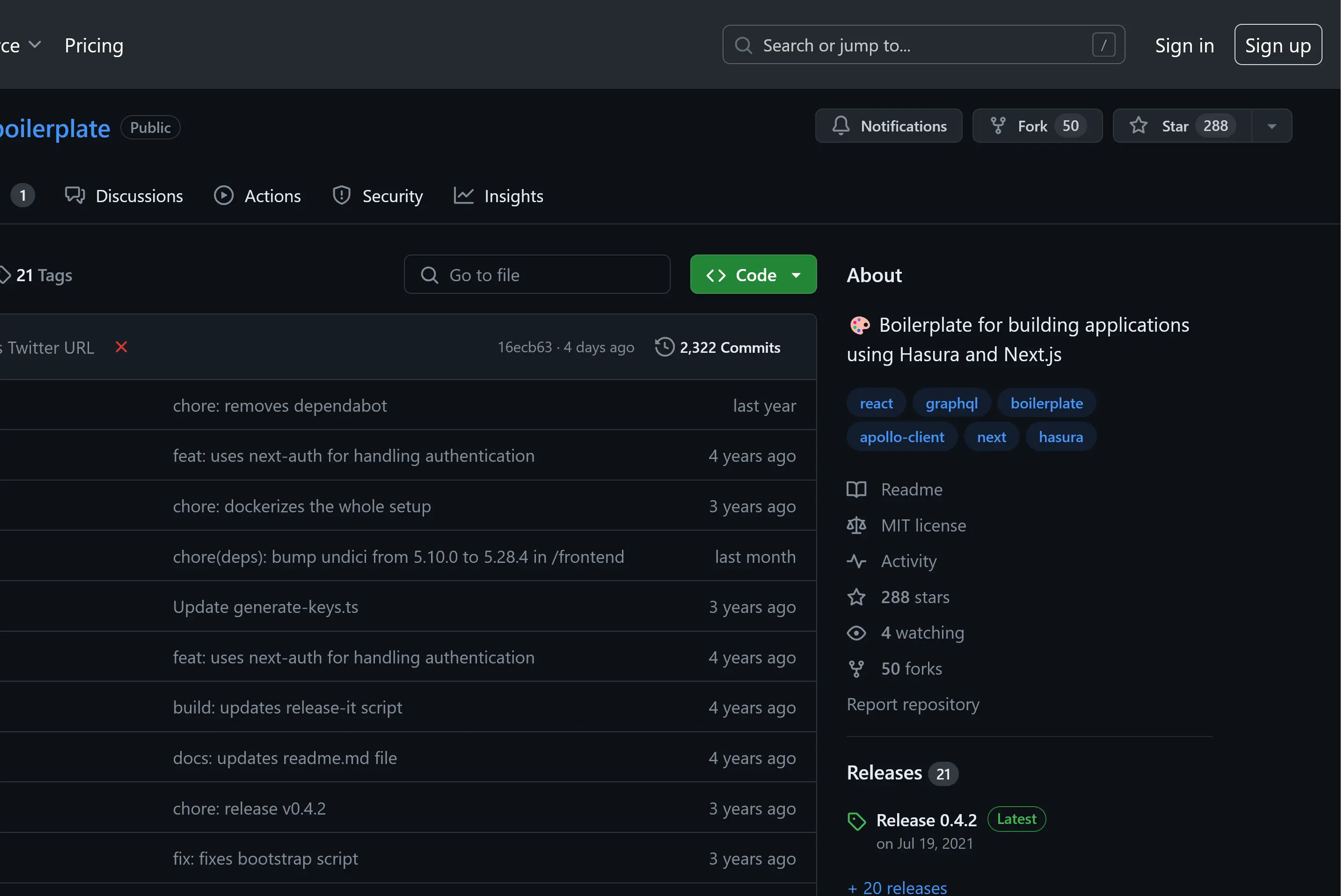Click the Sign up button

click(x=1277, y=45)
